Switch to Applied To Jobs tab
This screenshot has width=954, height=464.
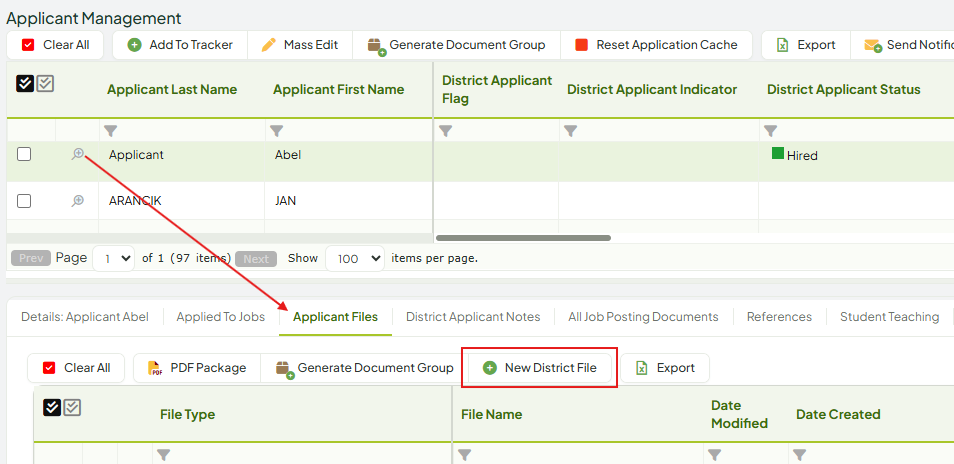[220, 317]
